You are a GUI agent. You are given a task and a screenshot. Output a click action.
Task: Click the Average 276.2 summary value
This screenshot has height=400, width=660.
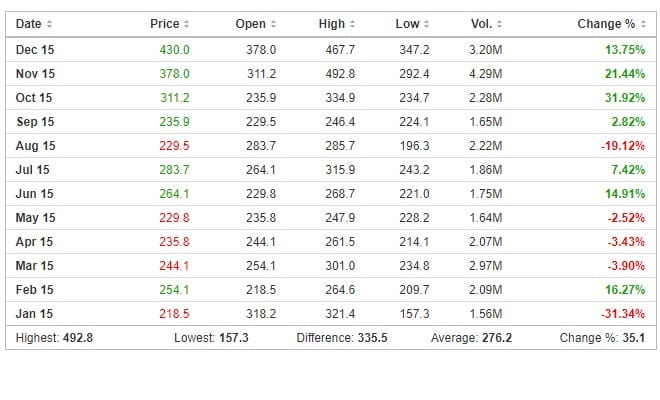(497, 338)
